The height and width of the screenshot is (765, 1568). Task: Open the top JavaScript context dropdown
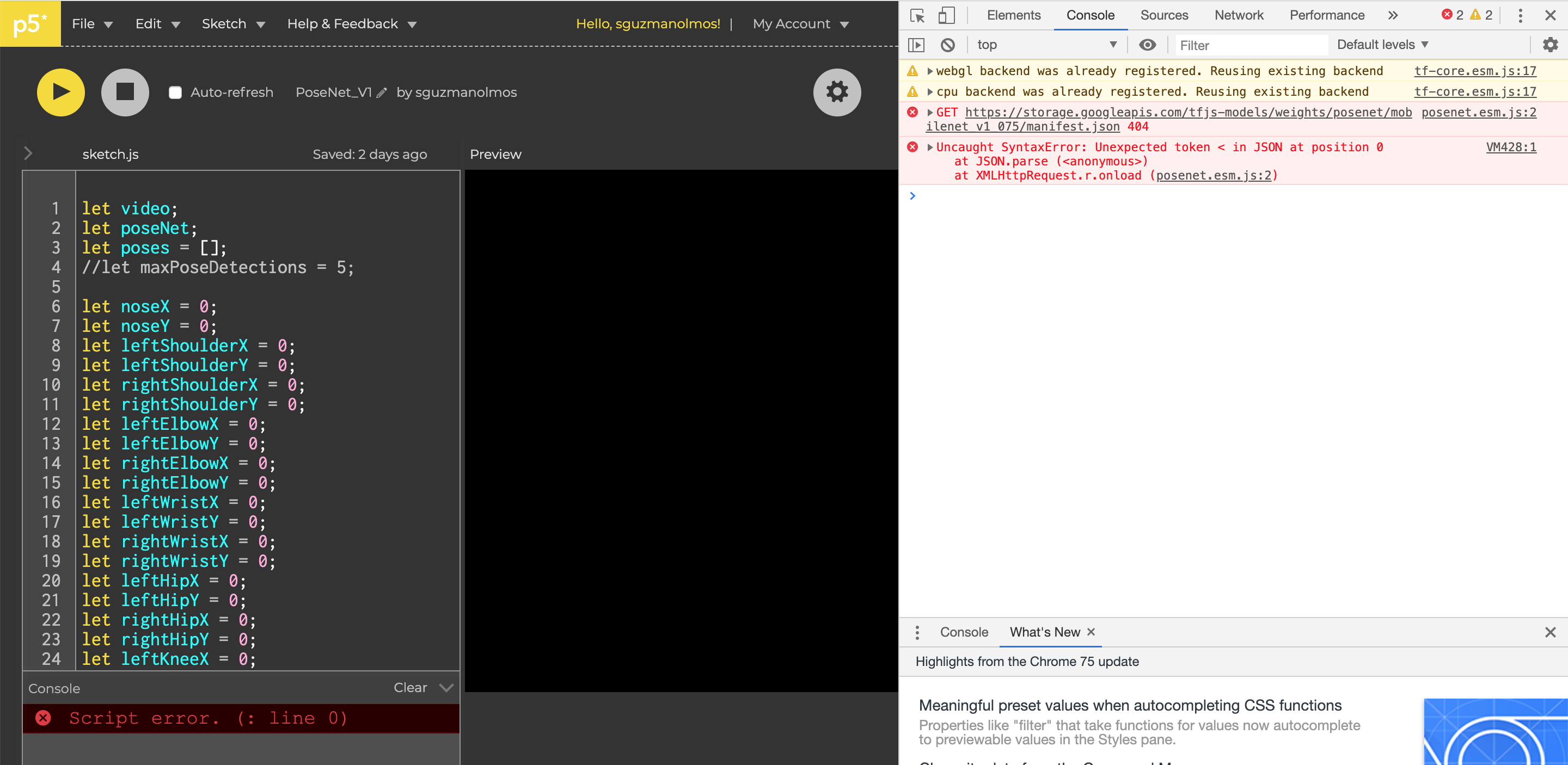coord(1046,45)
